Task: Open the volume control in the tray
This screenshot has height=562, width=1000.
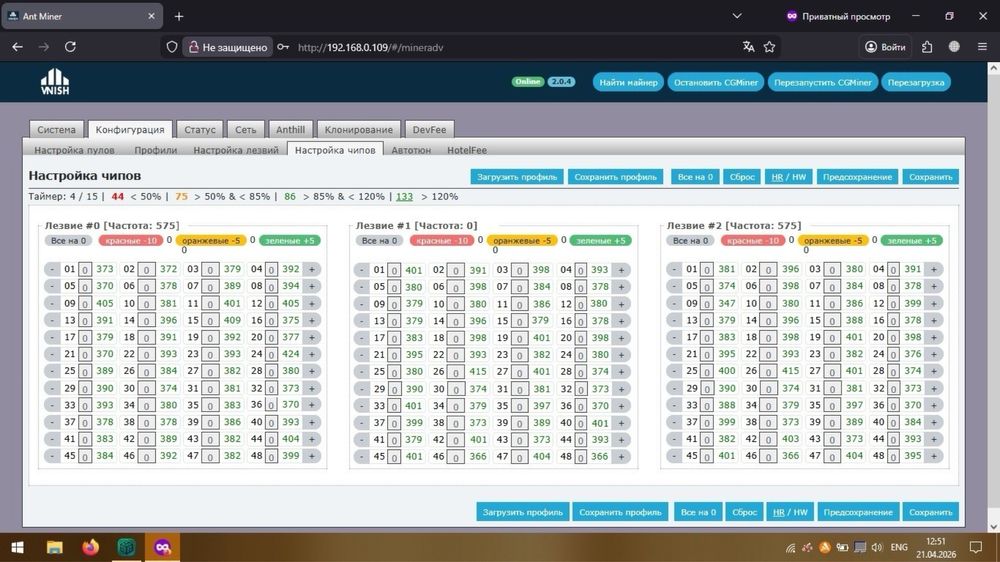Action: 877,547
